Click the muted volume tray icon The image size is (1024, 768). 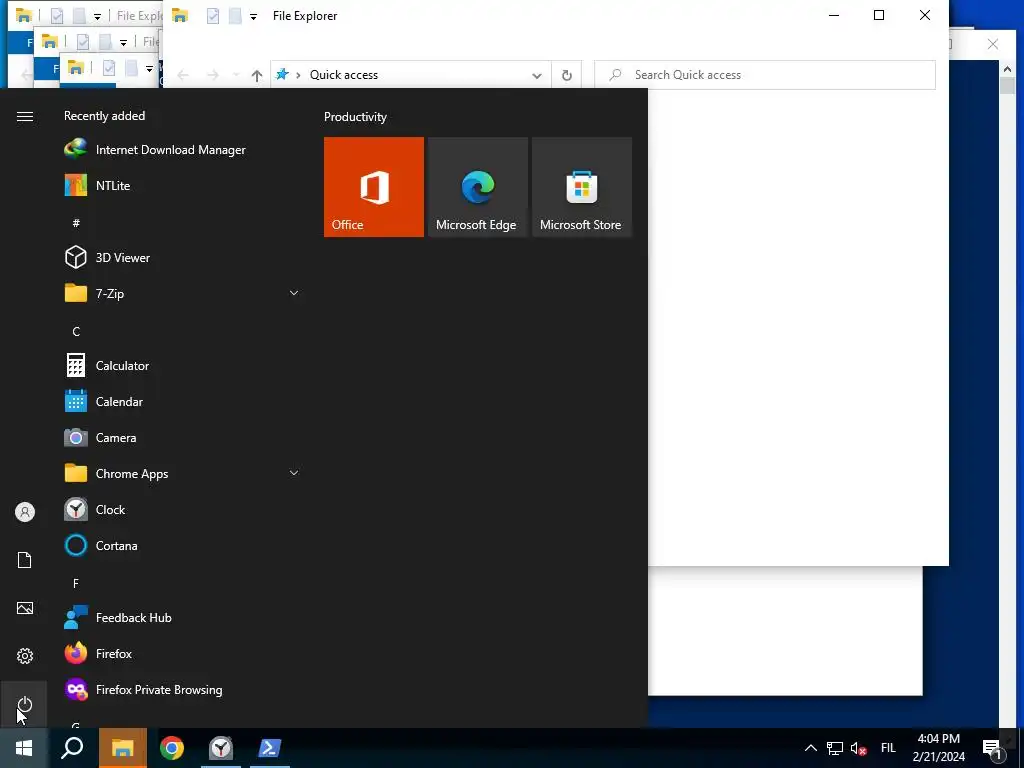[859, 748]
